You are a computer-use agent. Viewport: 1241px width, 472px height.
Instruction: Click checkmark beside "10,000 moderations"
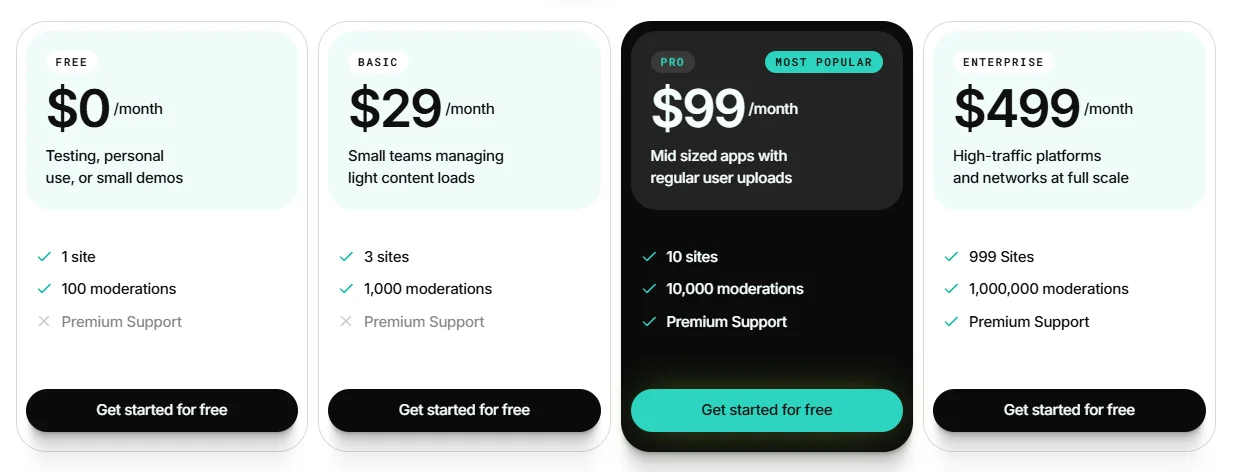649,289
